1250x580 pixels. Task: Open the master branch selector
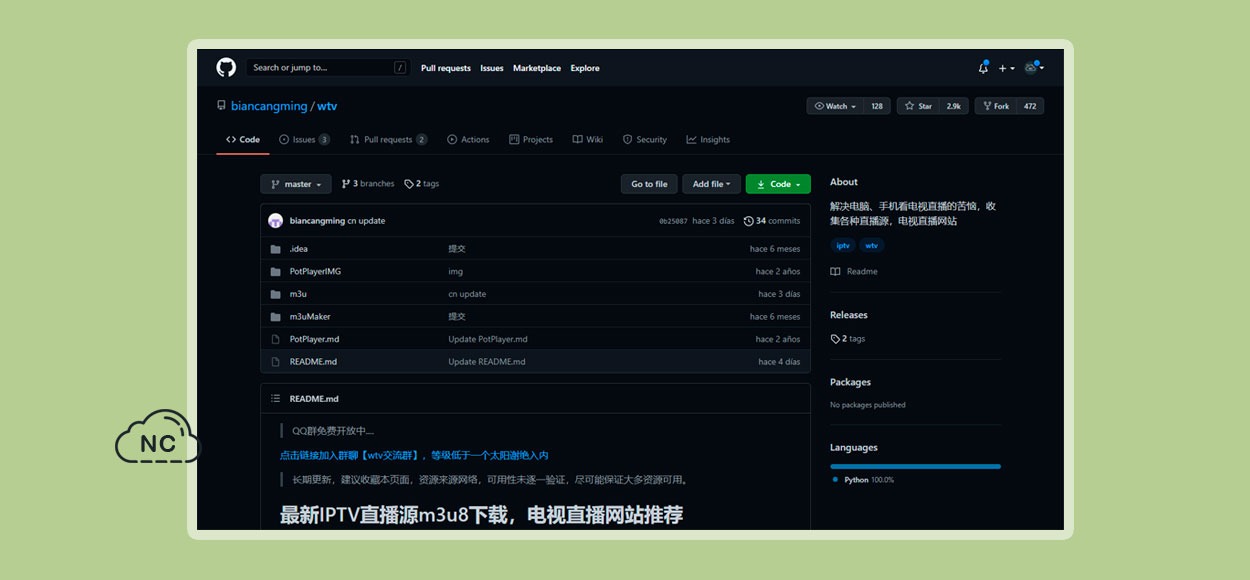click(296, 184)
